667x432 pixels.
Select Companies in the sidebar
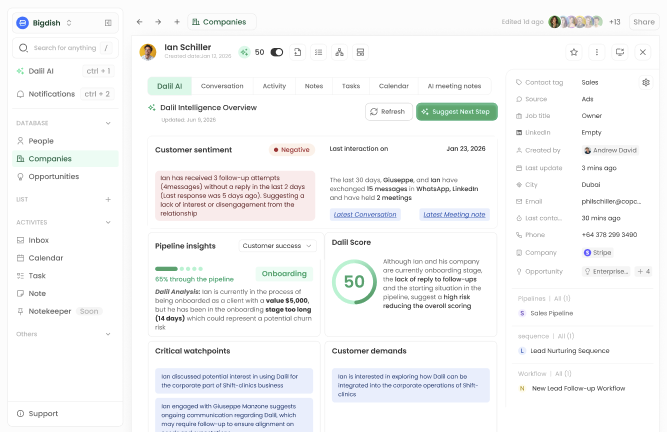pos(65,159)
